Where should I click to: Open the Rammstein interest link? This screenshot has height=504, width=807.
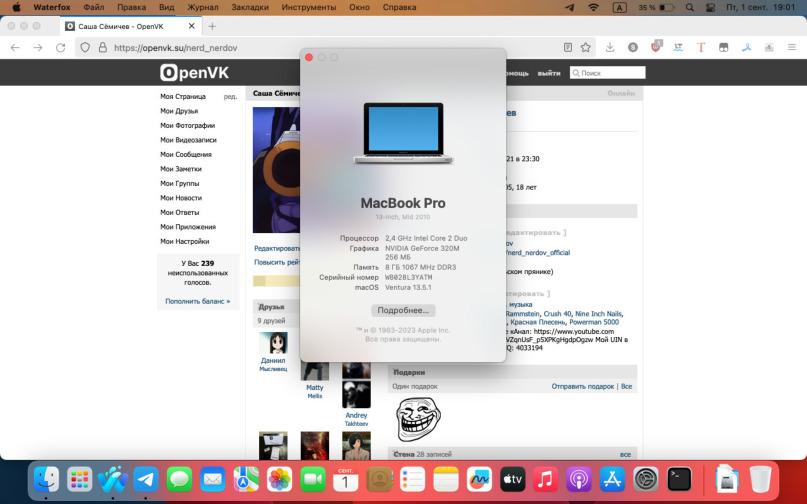pos(522,314)
